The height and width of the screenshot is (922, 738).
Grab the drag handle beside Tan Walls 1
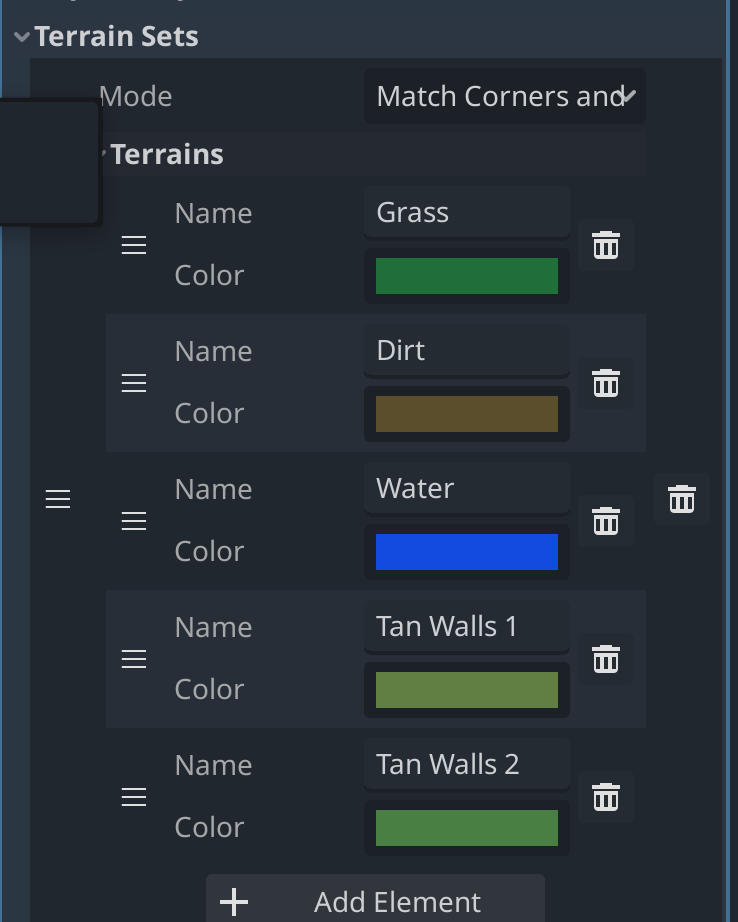(x=134, y=659)
